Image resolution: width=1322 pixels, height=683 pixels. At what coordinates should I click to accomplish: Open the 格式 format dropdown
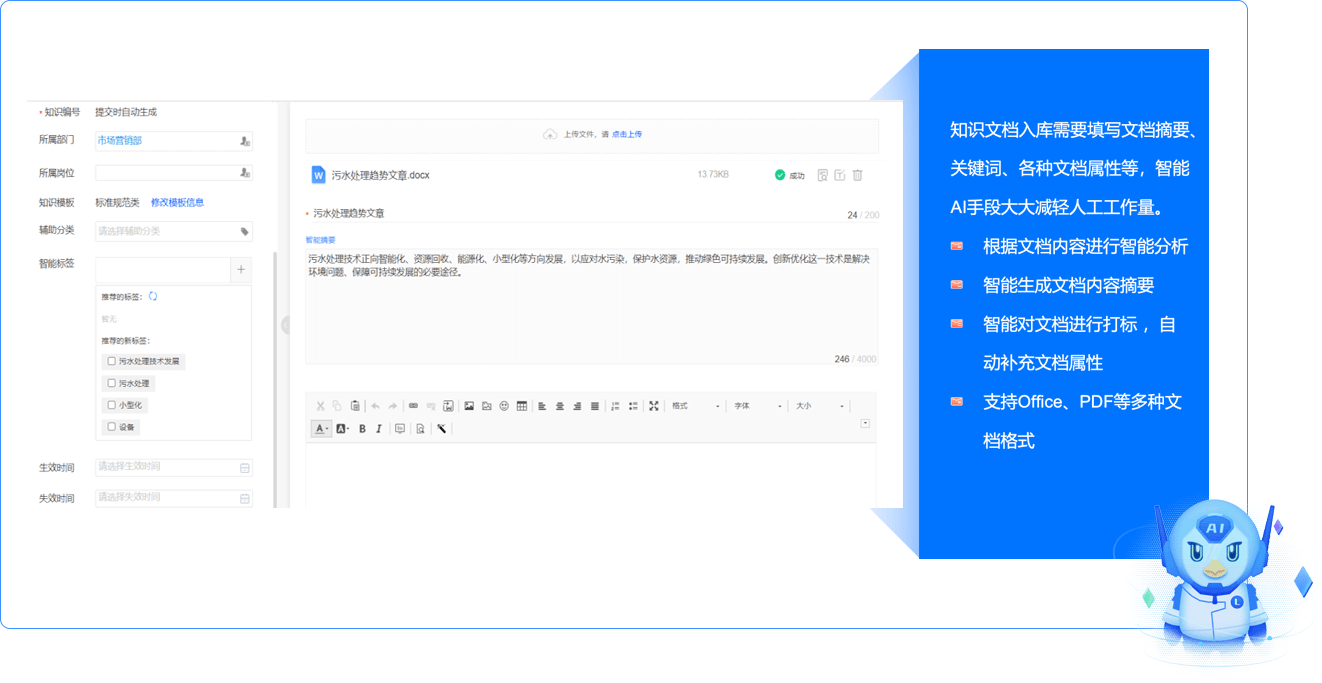tap(695, 406)
